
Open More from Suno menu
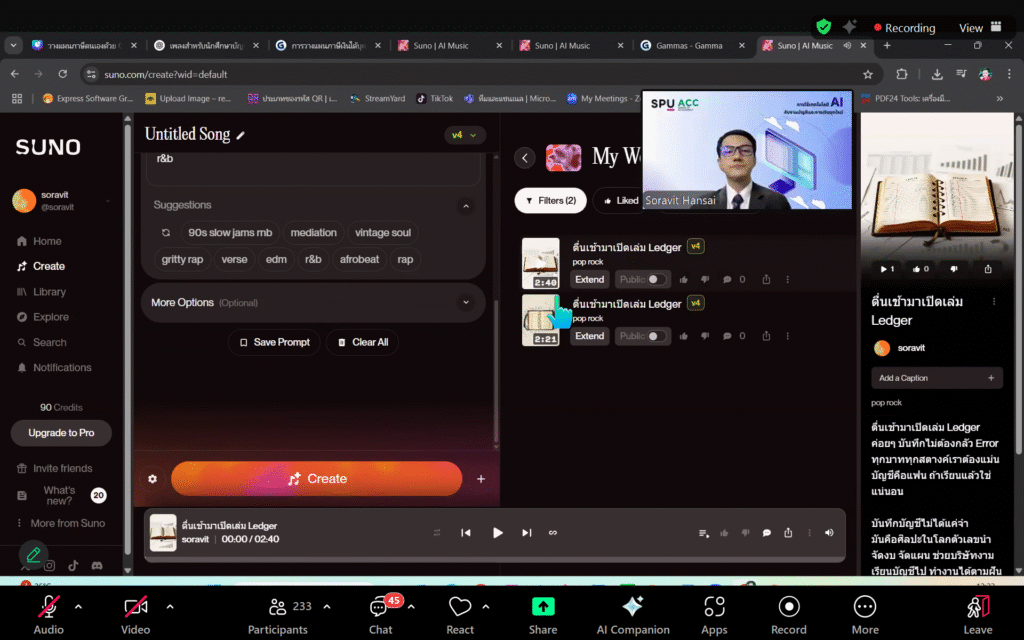60,523
